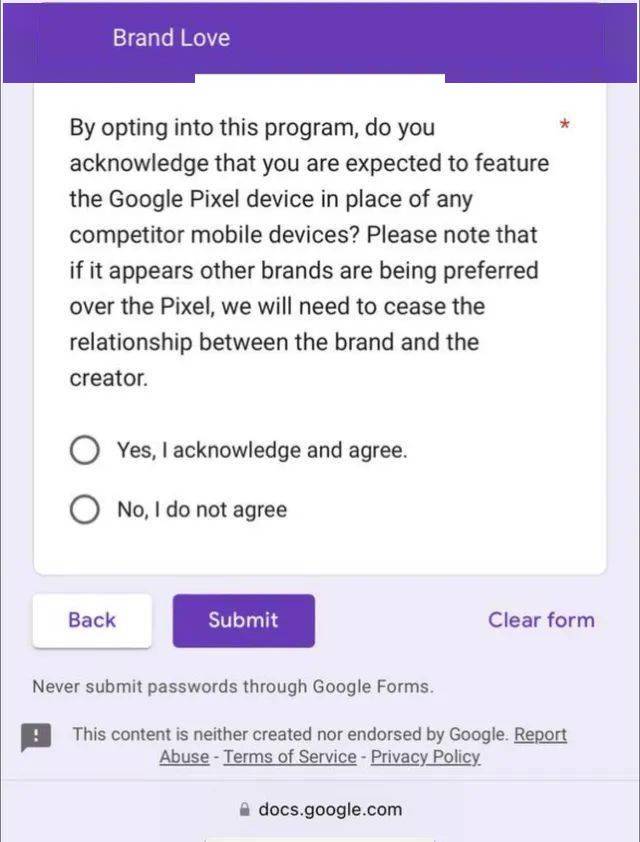Select the "No, I do not agree" radio button
The width and height of the screenshot is (640, 842).
(84, 509)
